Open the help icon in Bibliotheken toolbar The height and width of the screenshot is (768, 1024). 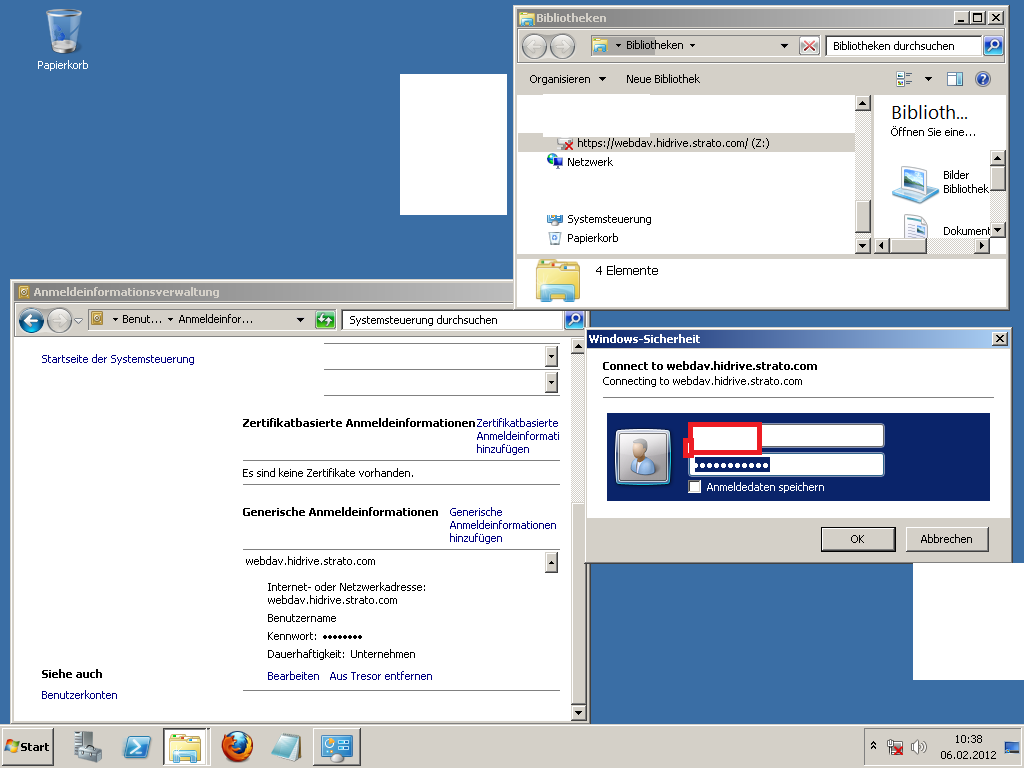[983, 79]
